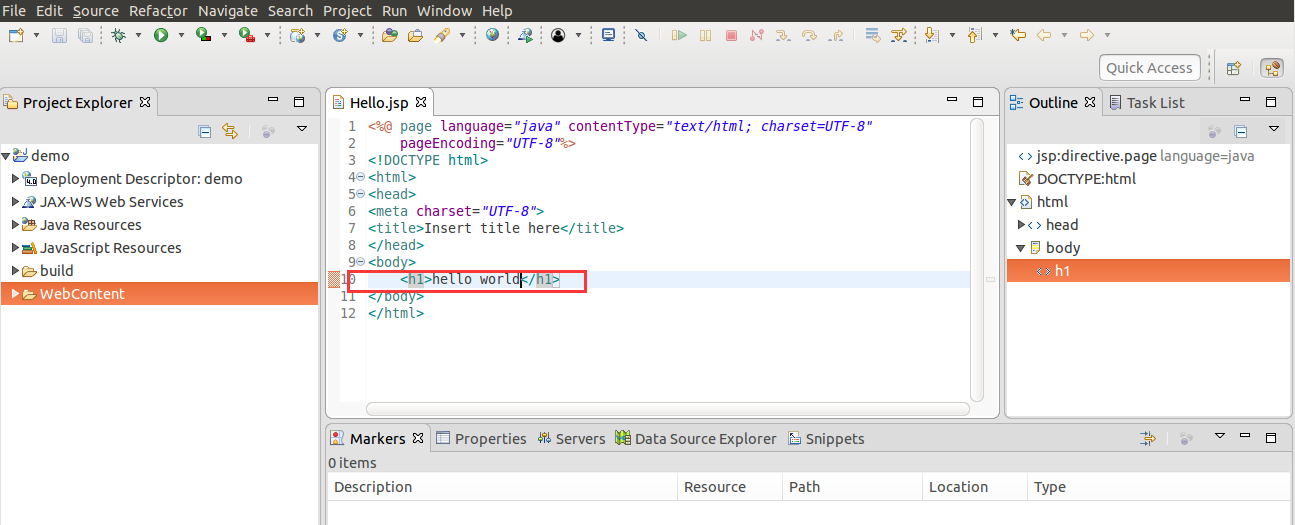Open the Project Explorer view menu arrow
1295x525 pixels.
tap(301, 130)
